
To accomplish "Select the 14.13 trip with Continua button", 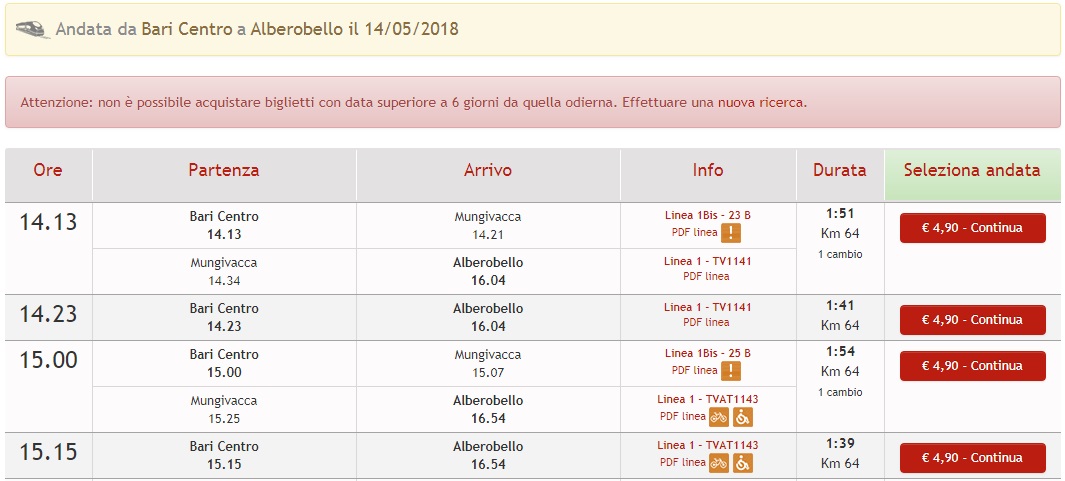I will [x=972, y=228].
